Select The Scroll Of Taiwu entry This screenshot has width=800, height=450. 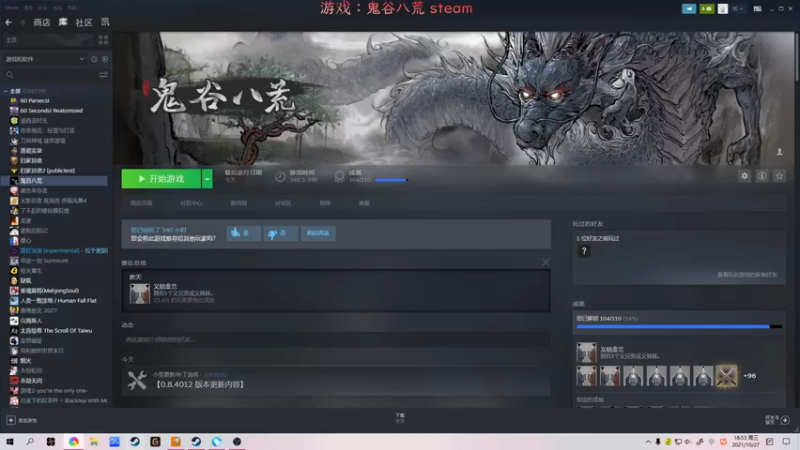point(56,331)
